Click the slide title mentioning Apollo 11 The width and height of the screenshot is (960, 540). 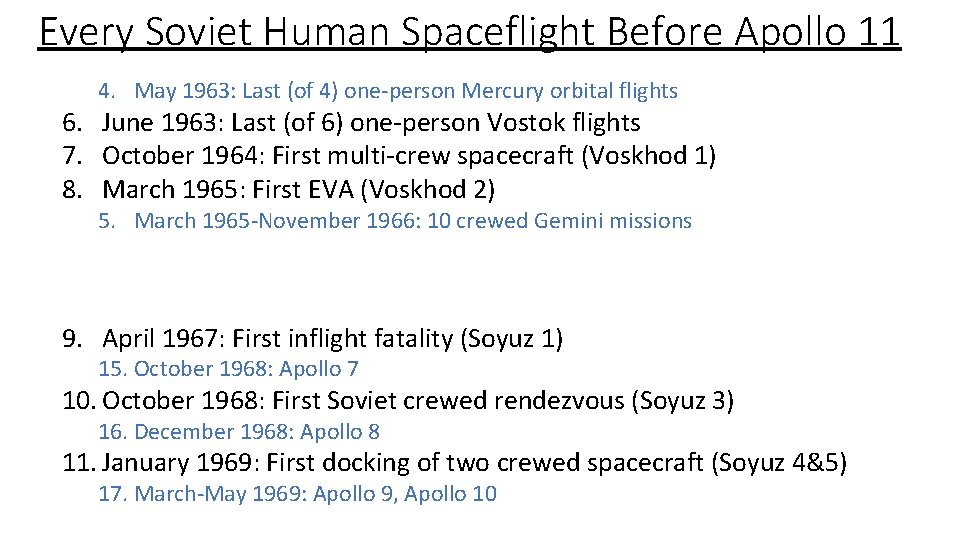click(x=469, y=32)
